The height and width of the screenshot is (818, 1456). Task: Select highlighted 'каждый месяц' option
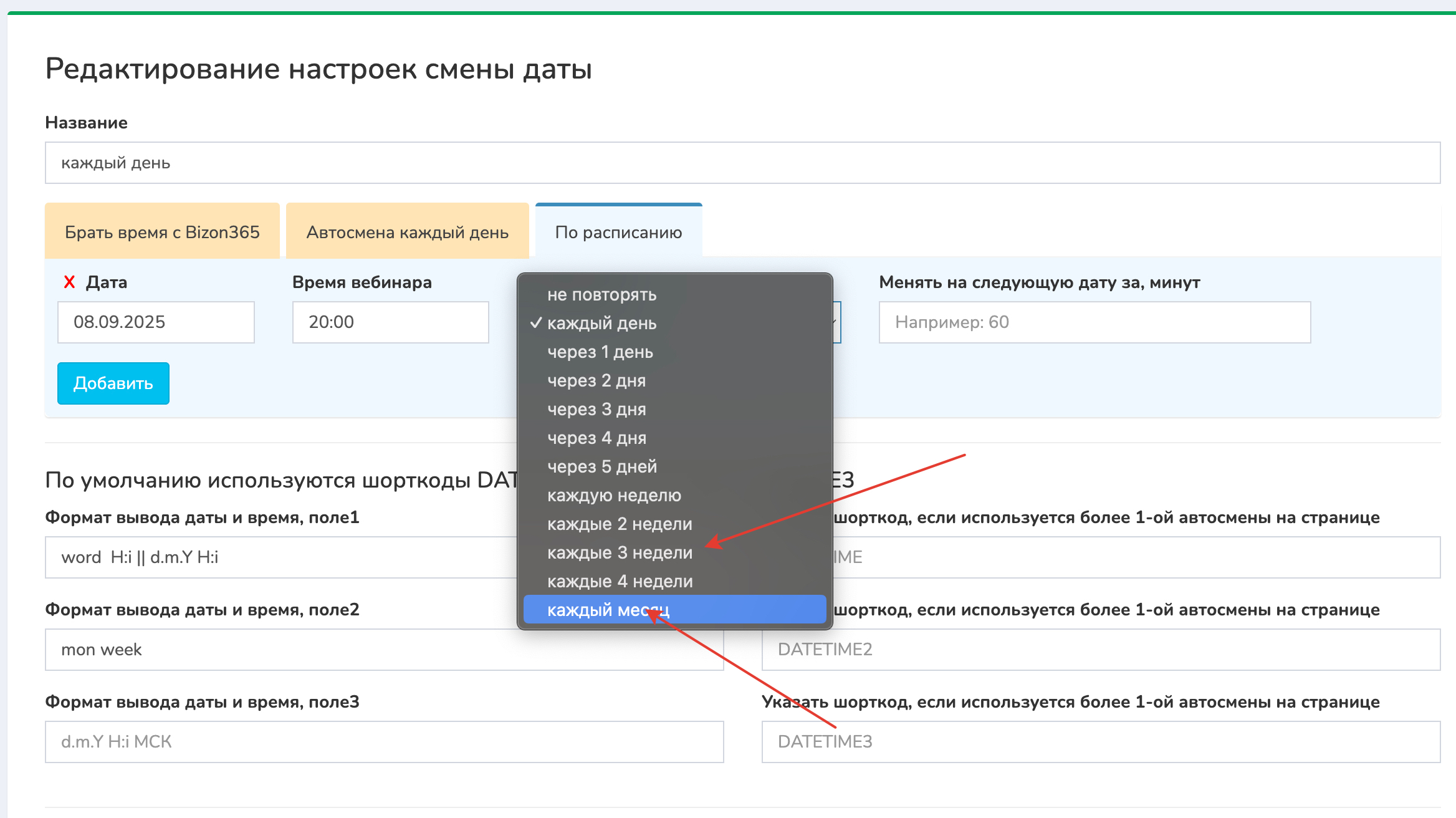(674, 610)
